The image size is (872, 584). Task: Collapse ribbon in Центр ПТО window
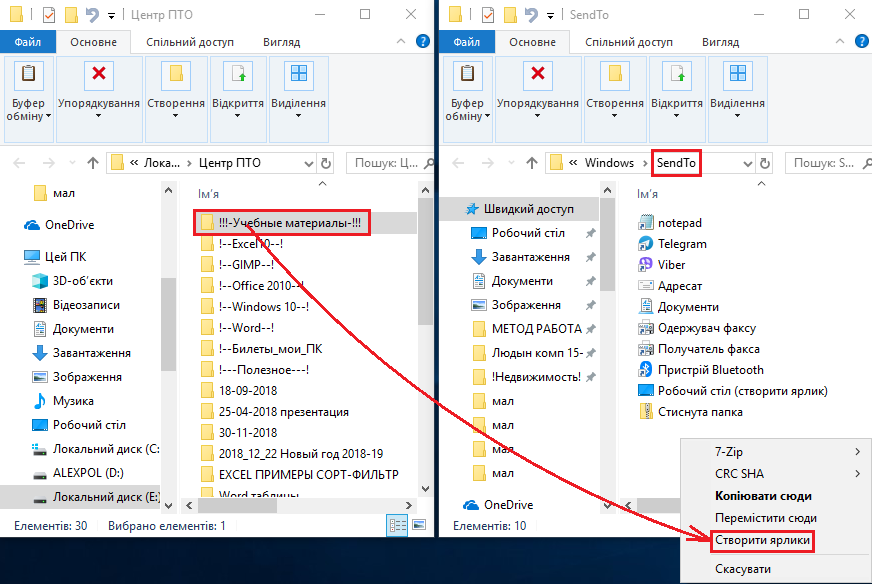tap(401, 41)
